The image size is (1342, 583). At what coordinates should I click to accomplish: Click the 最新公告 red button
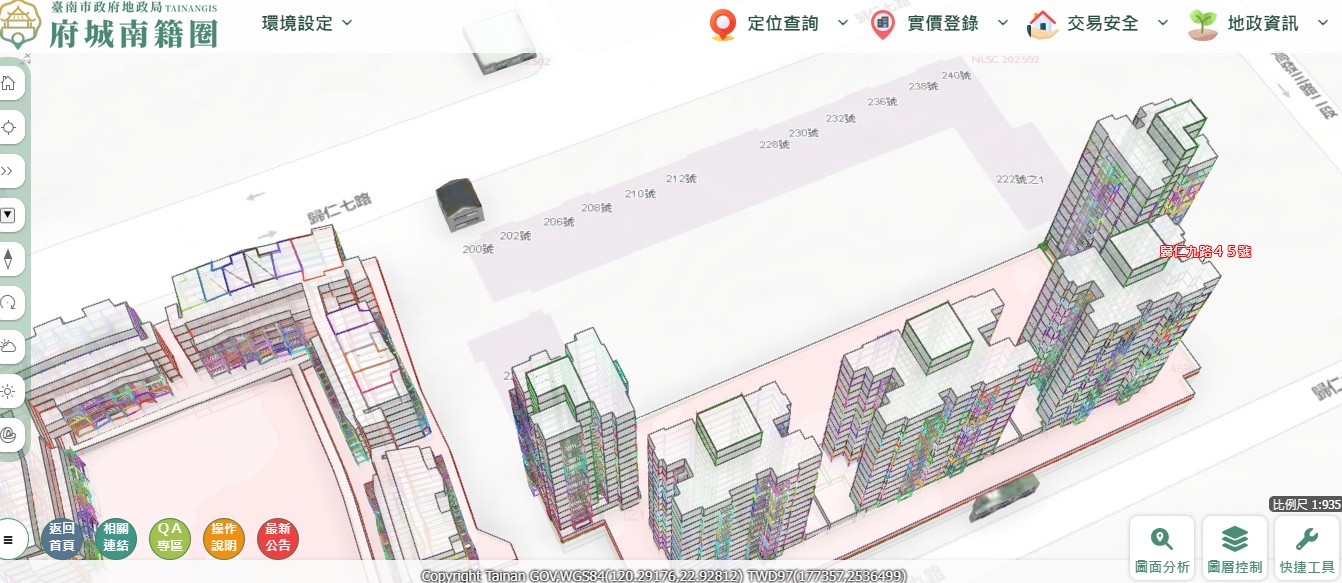point(278,538)
